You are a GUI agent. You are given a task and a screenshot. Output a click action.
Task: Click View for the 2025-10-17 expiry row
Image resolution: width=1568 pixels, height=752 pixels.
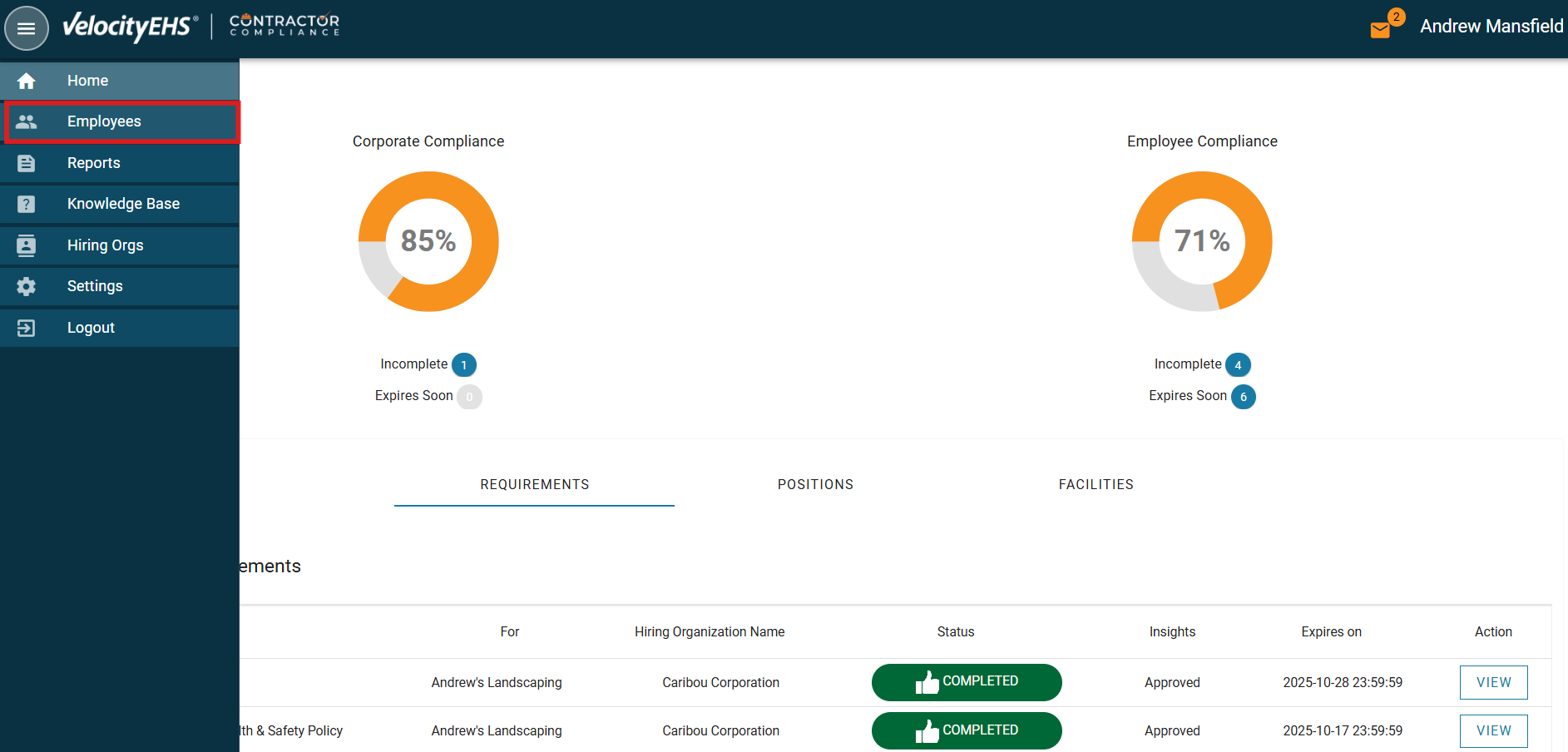tap(1493, 730)
